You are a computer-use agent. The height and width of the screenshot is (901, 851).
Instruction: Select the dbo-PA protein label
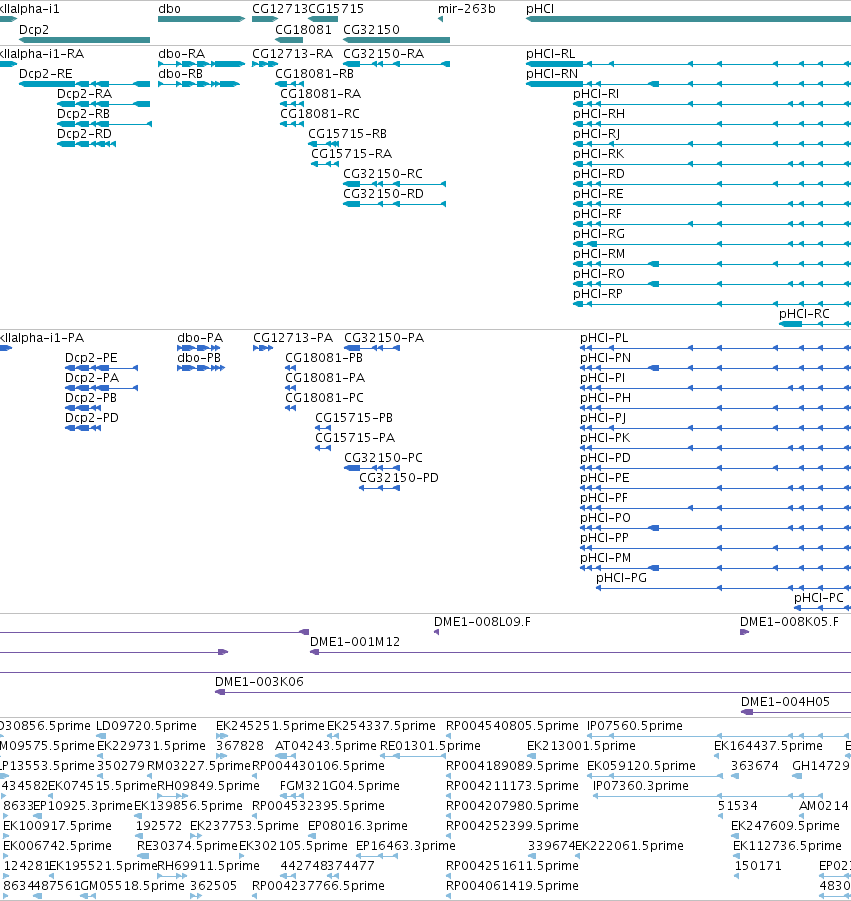point(200,338)
